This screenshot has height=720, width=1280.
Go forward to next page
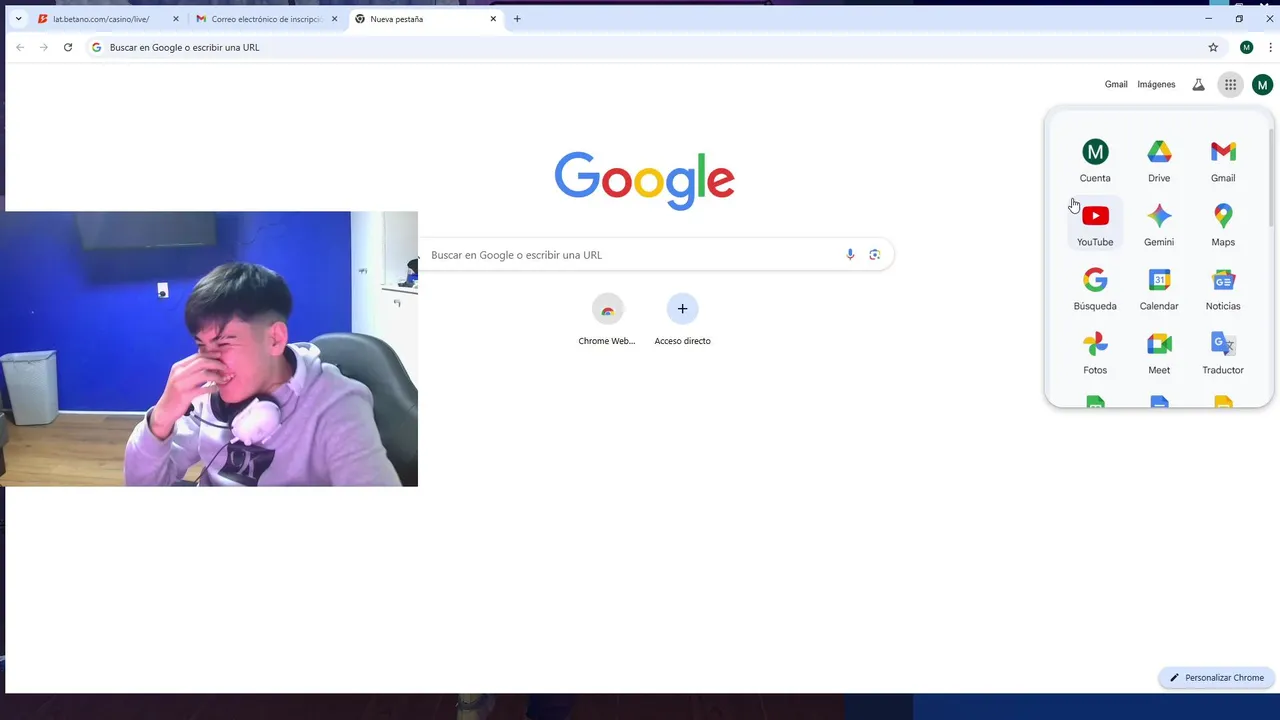tap(44, 47)
